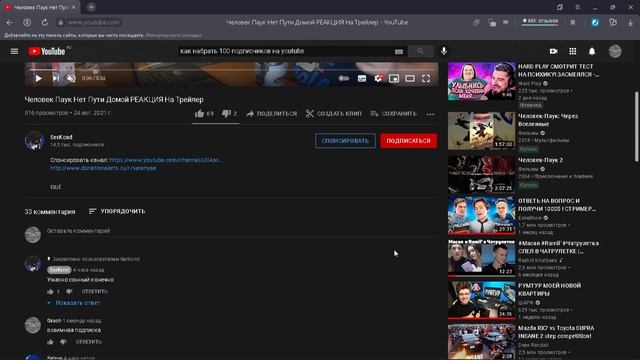Click the search magnifier button

(x=420, y=51)
